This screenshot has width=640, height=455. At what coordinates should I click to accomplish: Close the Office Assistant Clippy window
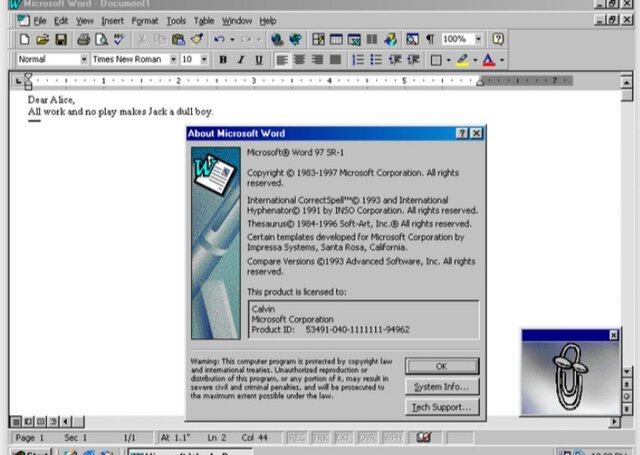[x=613, y=335]
